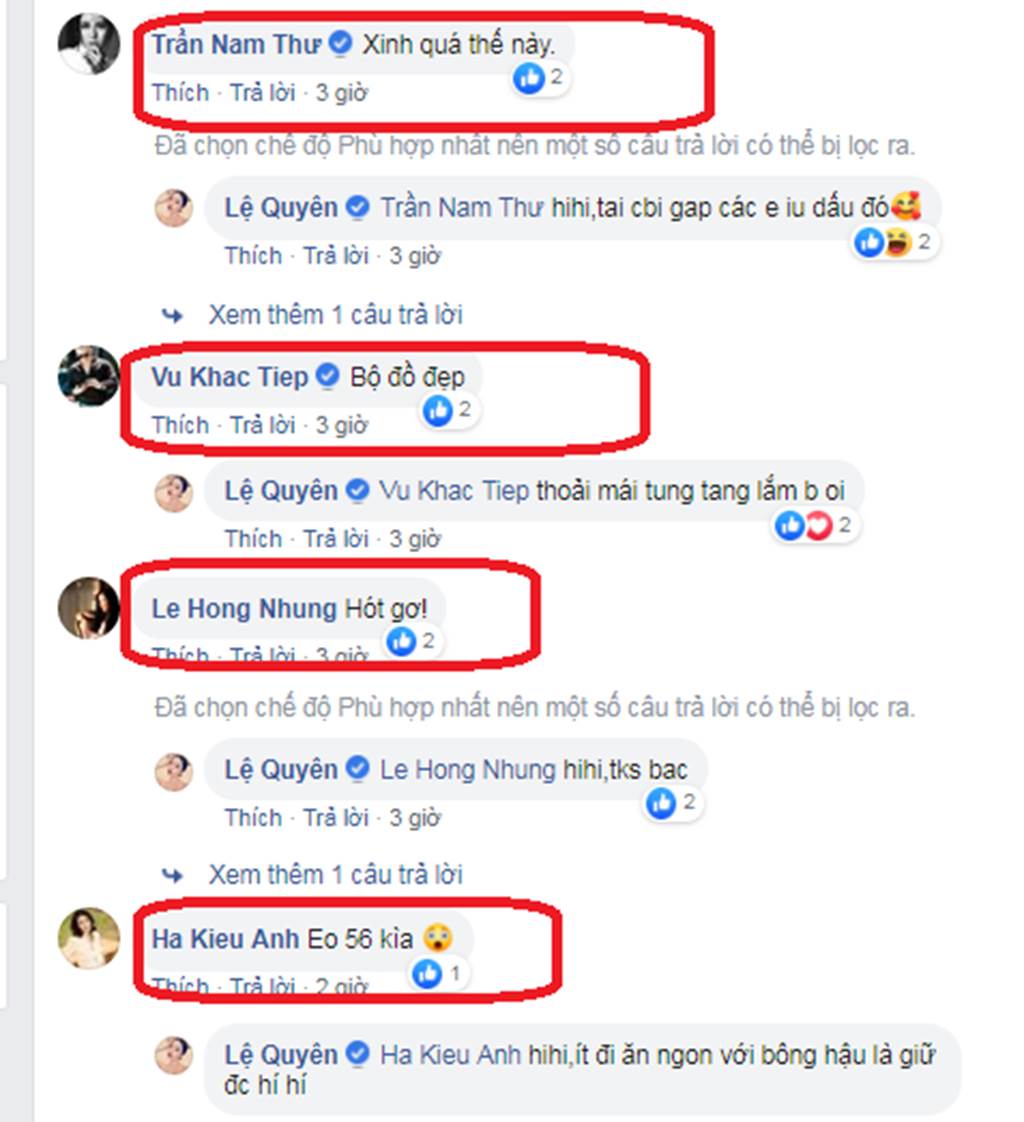Open Ha Kieu Anh's avatar thumbnail

pos(89,938)
